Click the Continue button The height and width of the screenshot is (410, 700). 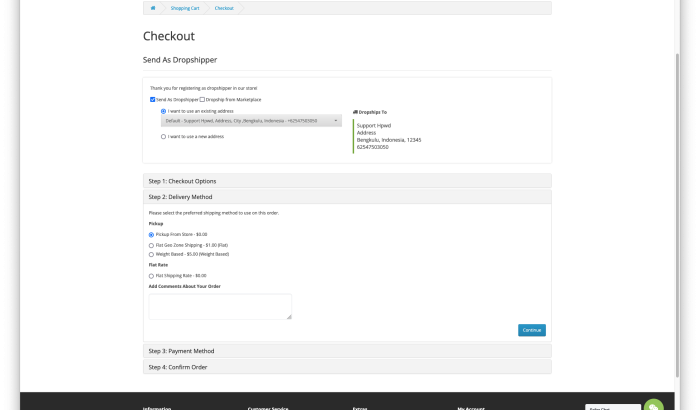tap(532, 330)
